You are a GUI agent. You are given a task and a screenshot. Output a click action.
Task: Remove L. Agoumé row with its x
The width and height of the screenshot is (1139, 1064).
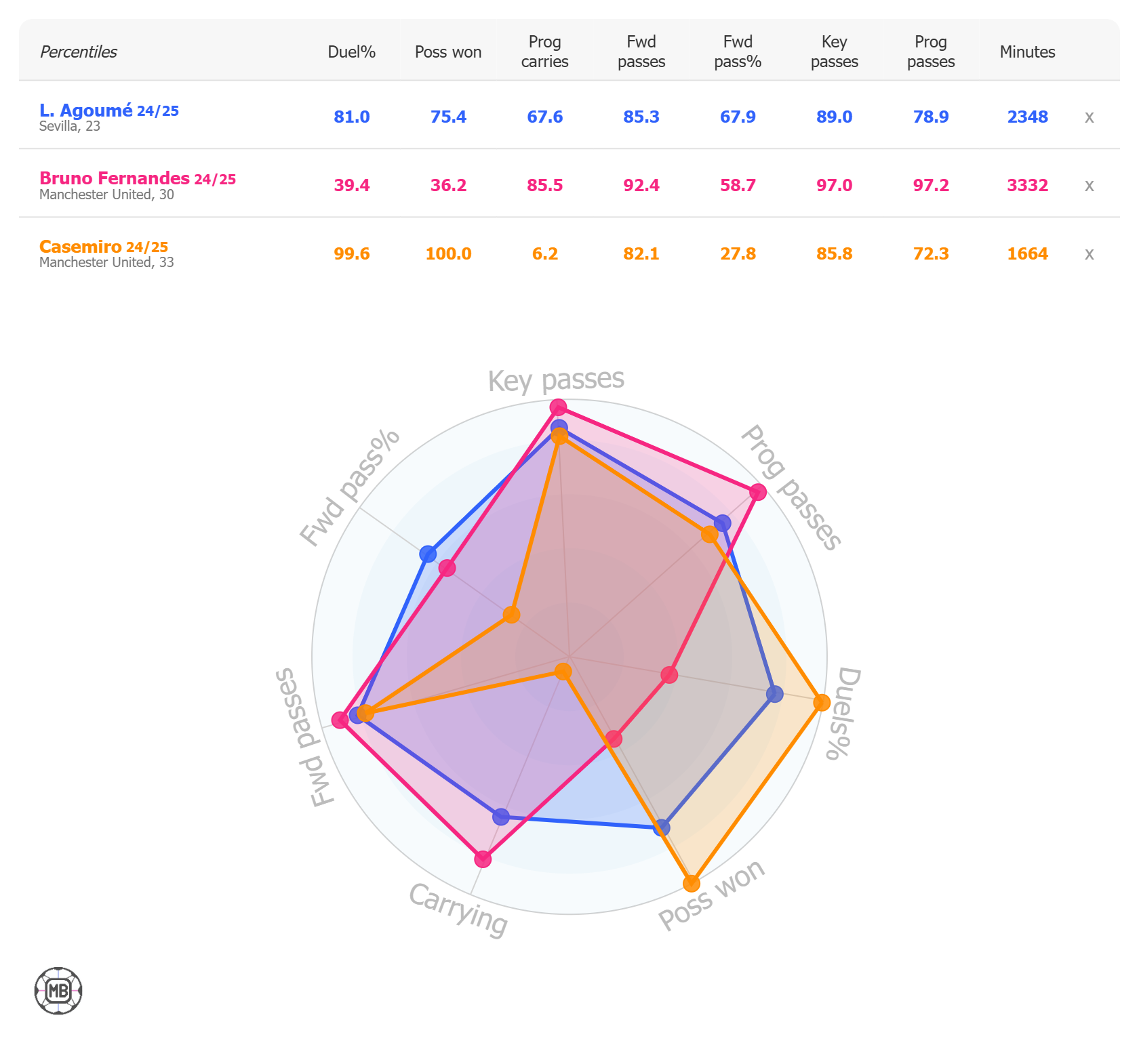(x=1089, y=117)
